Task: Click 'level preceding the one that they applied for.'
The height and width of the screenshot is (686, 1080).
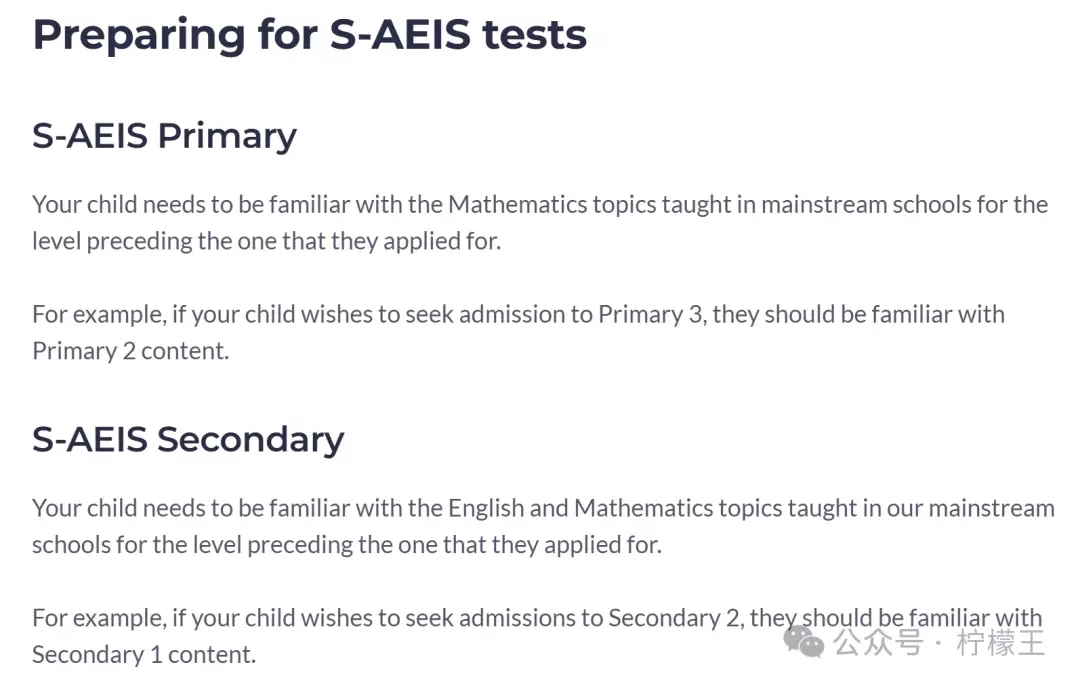Action: (x=267, y=241)
